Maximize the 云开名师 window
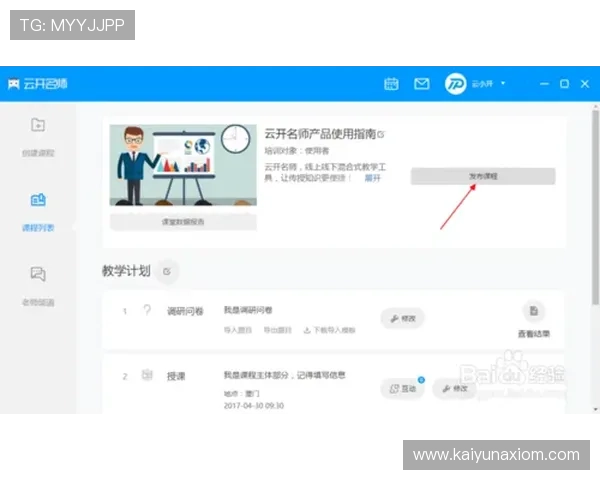This screenshot has width=600, height=480. (564, 84)
